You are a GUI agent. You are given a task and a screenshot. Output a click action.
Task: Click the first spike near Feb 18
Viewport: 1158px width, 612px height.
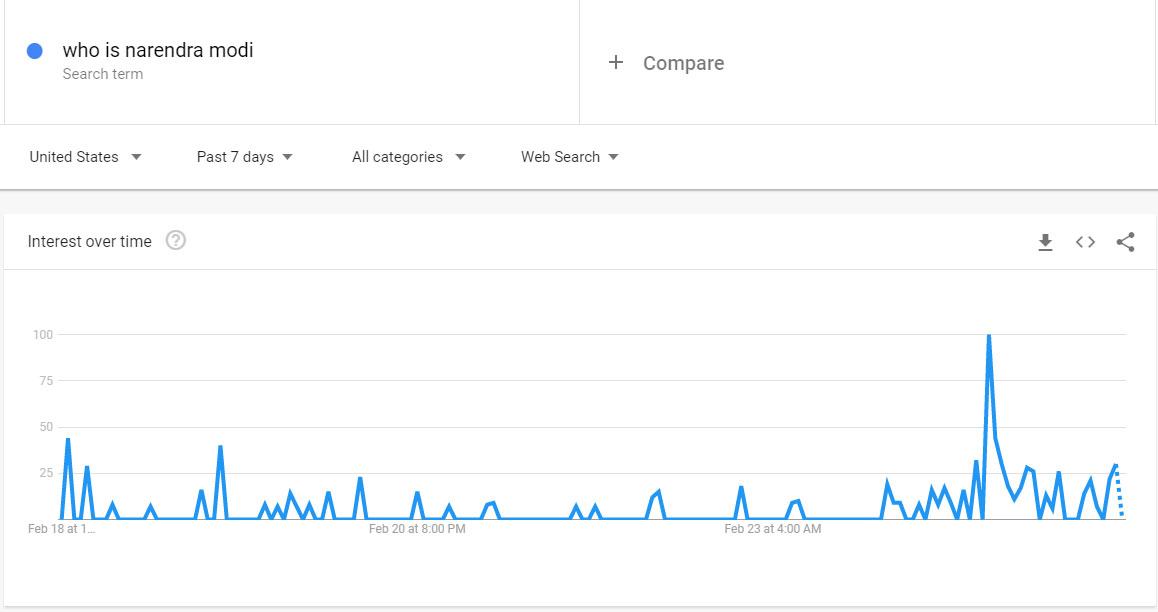pyautogui.click(x=67, y=441)
